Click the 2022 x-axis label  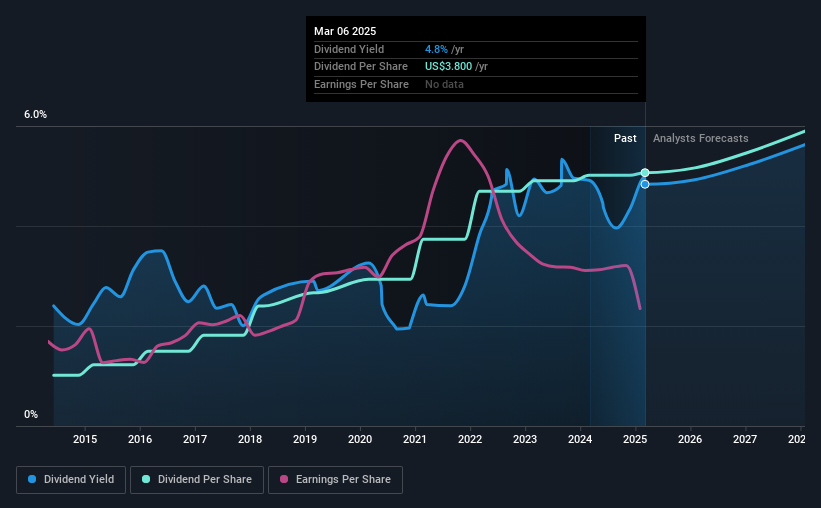(x=470, y=439)
